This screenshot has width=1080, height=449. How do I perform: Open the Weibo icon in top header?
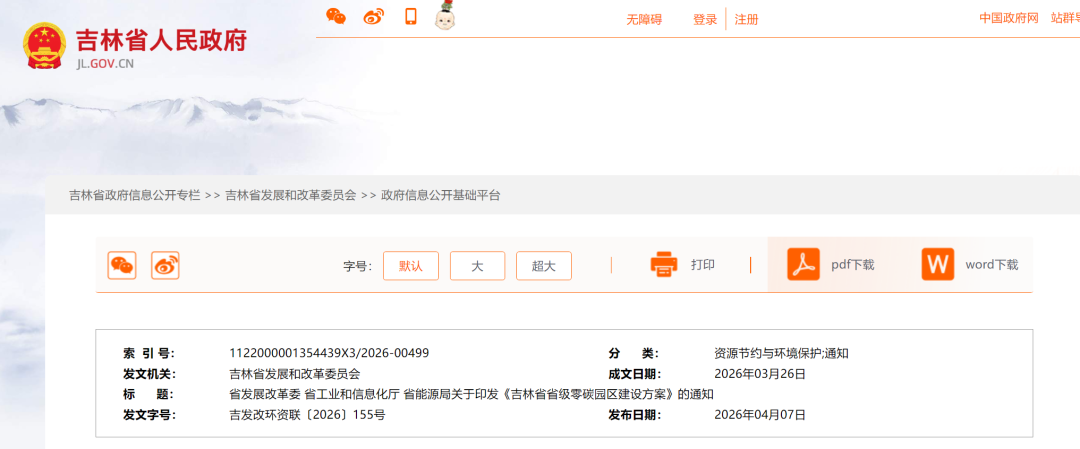(373, 17)
